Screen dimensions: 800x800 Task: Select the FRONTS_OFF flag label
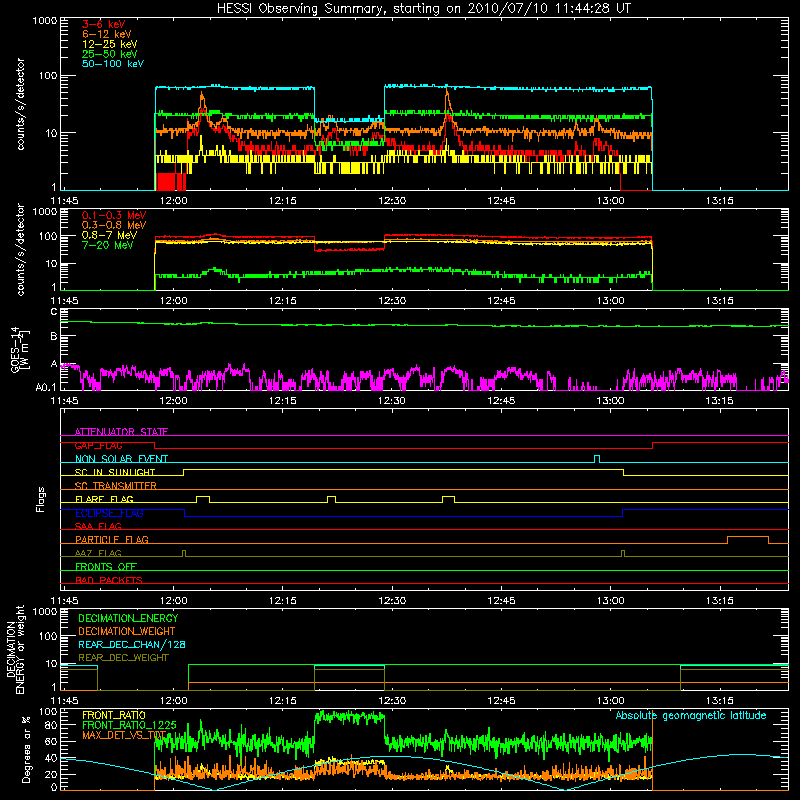pos(106,566)
